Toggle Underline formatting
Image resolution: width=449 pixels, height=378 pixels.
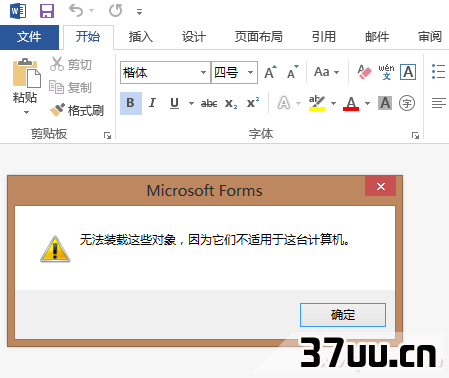coord(174,103)
